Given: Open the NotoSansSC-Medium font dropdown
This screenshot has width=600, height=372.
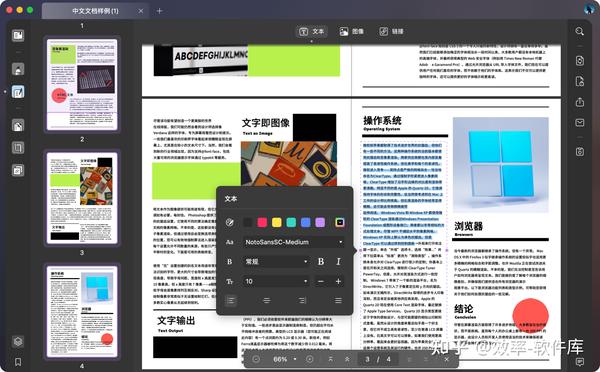Looking at the screenshot, I should coord(293,242).
